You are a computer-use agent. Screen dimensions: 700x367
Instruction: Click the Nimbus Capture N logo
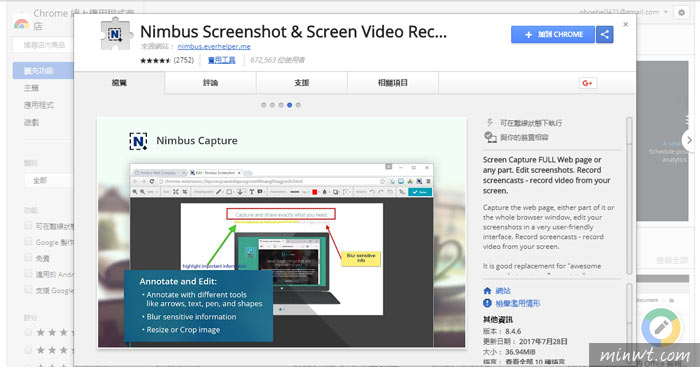[138, 141]
